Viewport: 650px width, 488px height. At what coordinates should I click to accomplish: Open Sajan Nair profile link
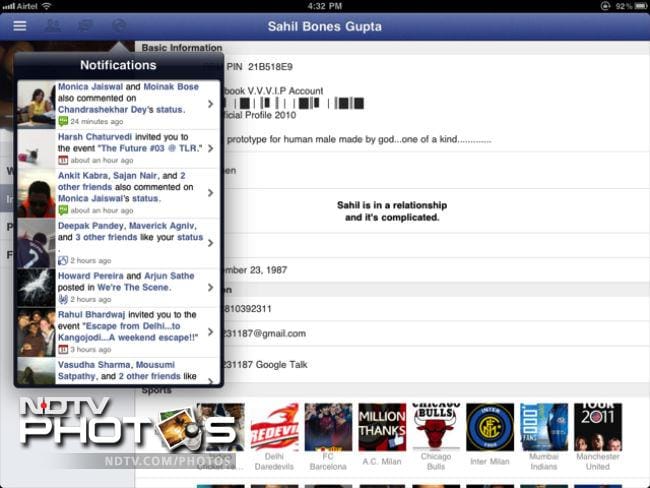(x=135, y=175)
